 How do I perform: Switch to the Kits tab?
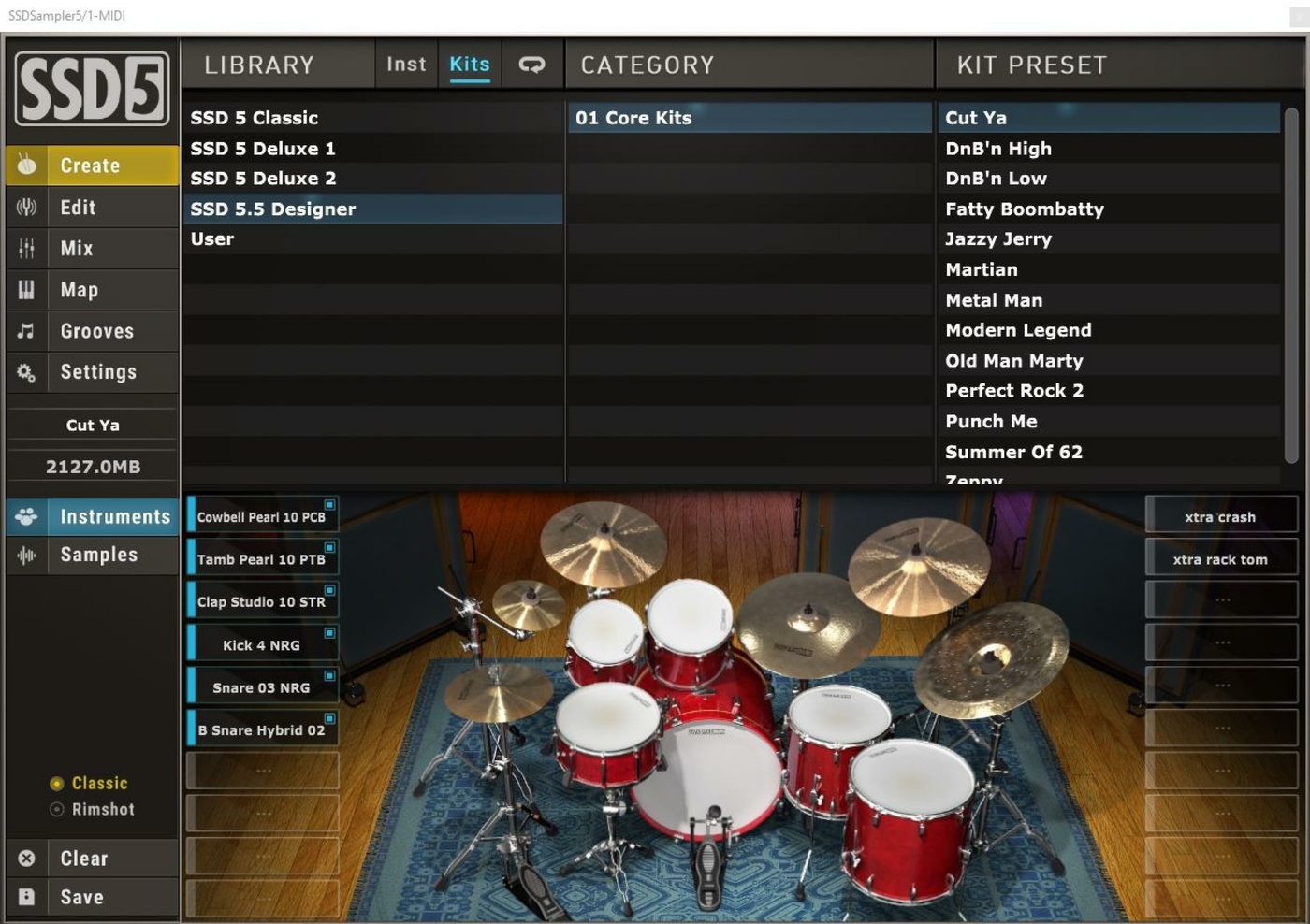(x=470, y=65)
